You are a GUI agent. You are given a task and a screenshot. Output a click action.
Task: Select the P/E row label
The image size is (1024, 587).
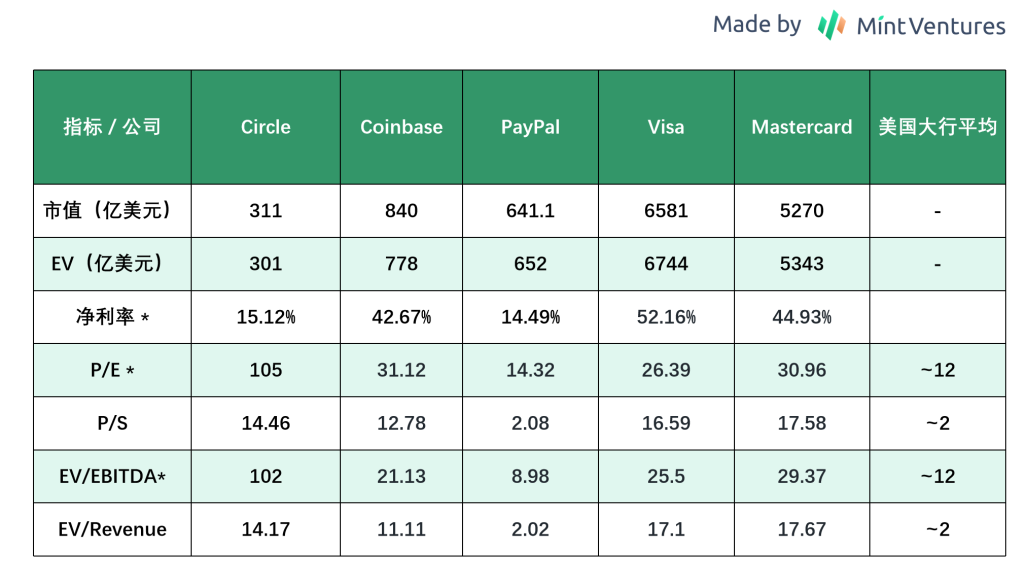tap(112, 370)
